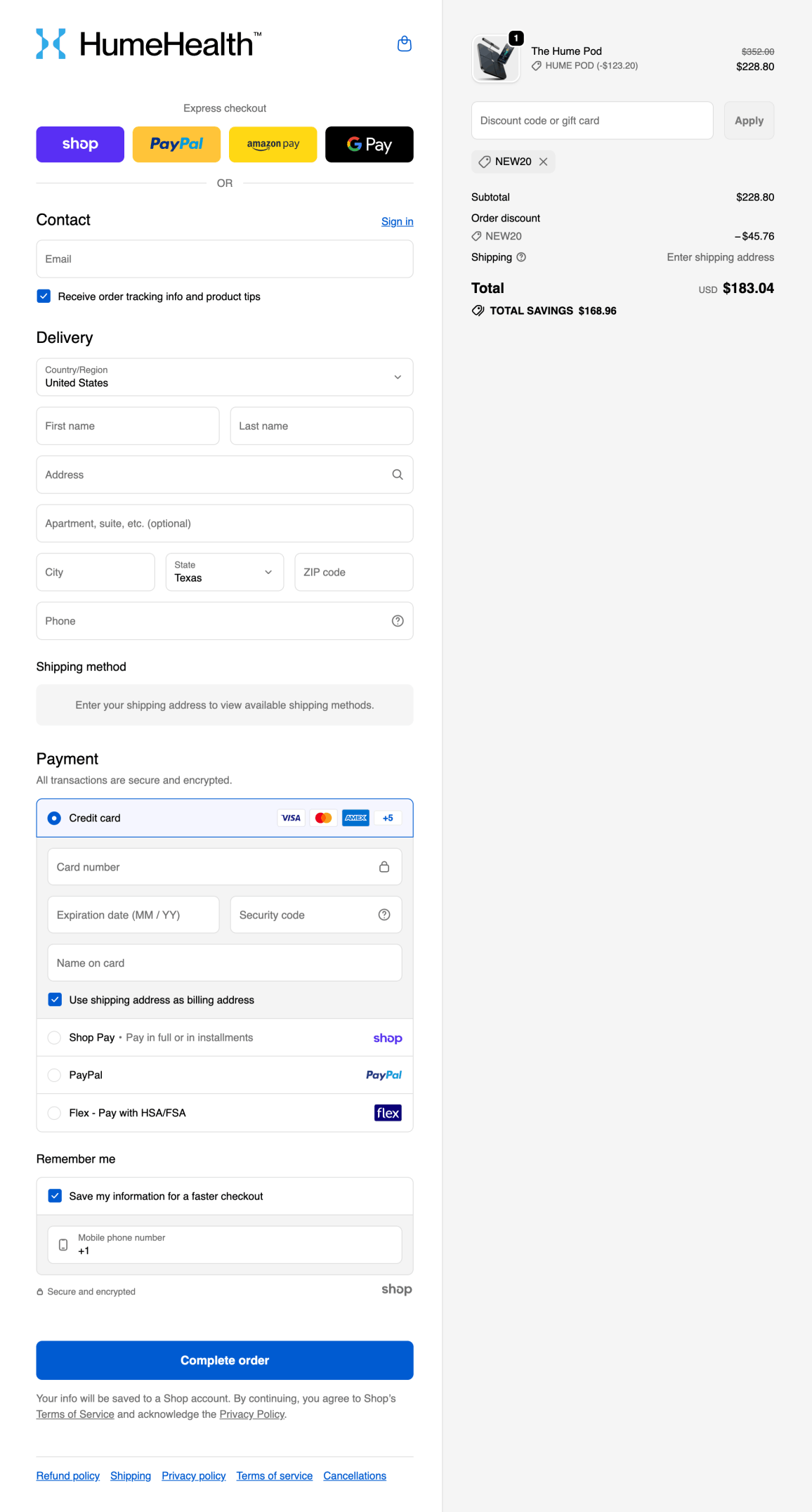Focus the ZIP code field
812x1512 pixels.
click(354, 572)
